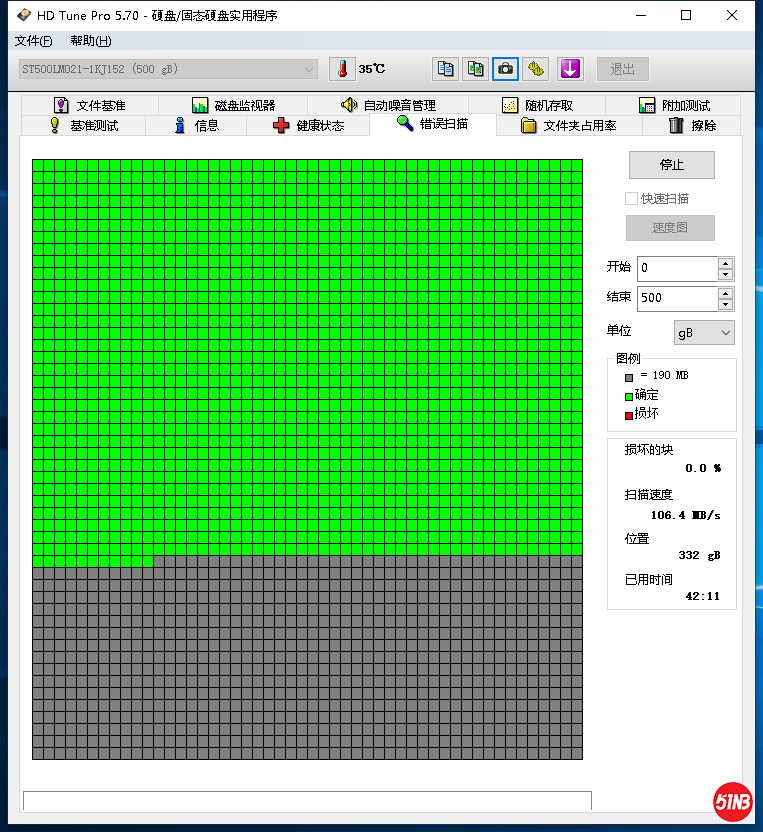Viewport: 763px width, 832px height.
Task: Open options via the wrench icon
Action: (x=535, y=69)
